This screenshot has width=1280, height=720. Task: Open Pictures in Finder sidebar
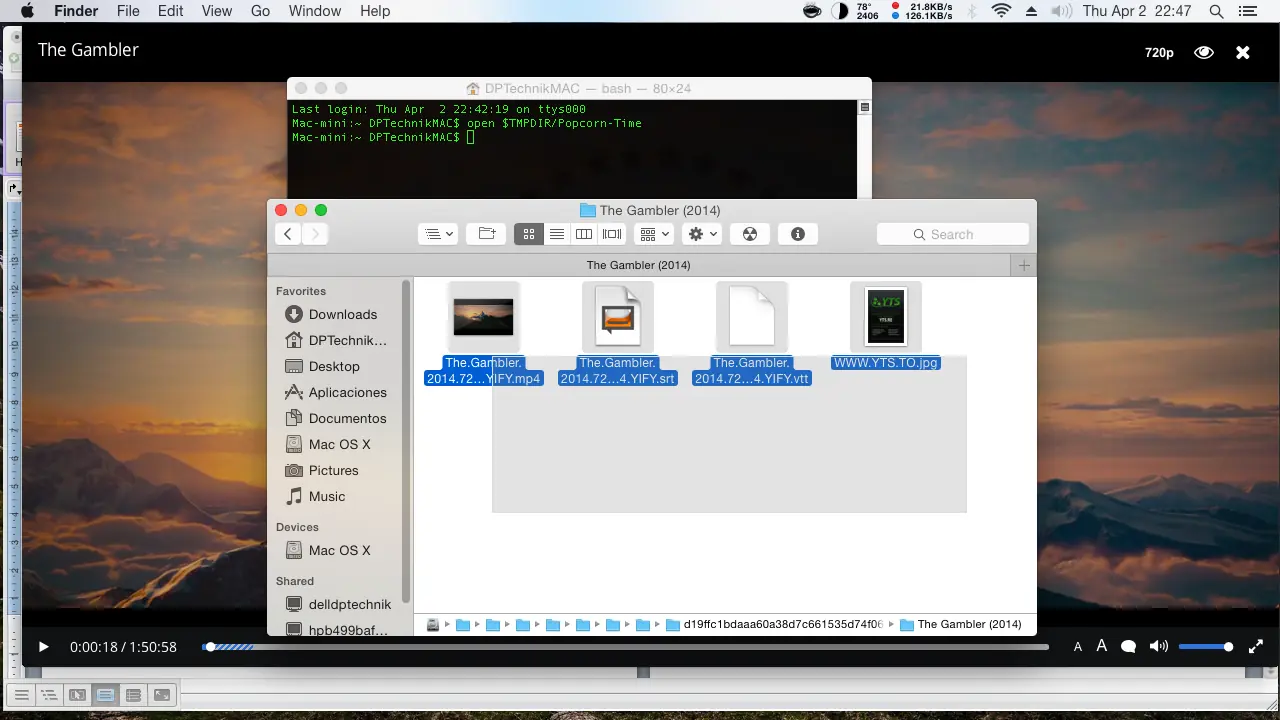332,470
